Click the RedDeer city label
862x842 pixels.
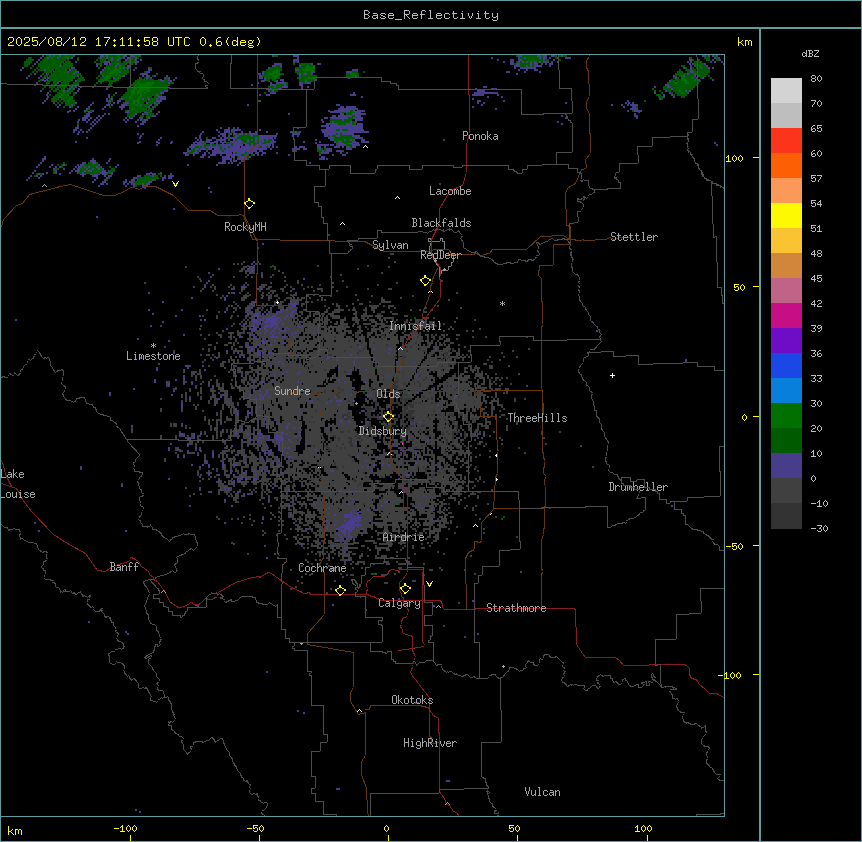click(x=440, y=255)
